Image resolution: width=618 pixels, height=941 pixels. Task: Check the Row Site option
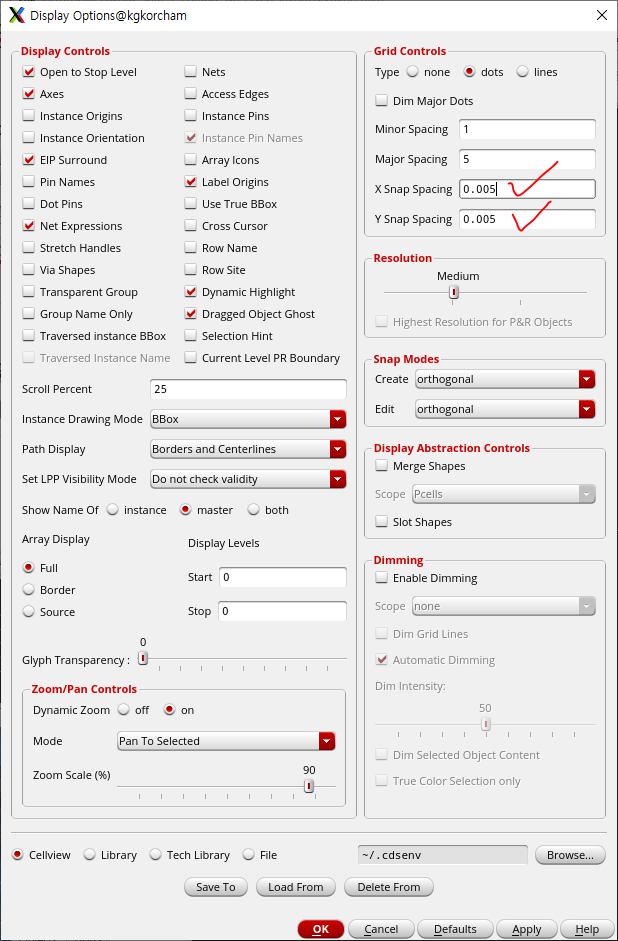tap(190, 270)
